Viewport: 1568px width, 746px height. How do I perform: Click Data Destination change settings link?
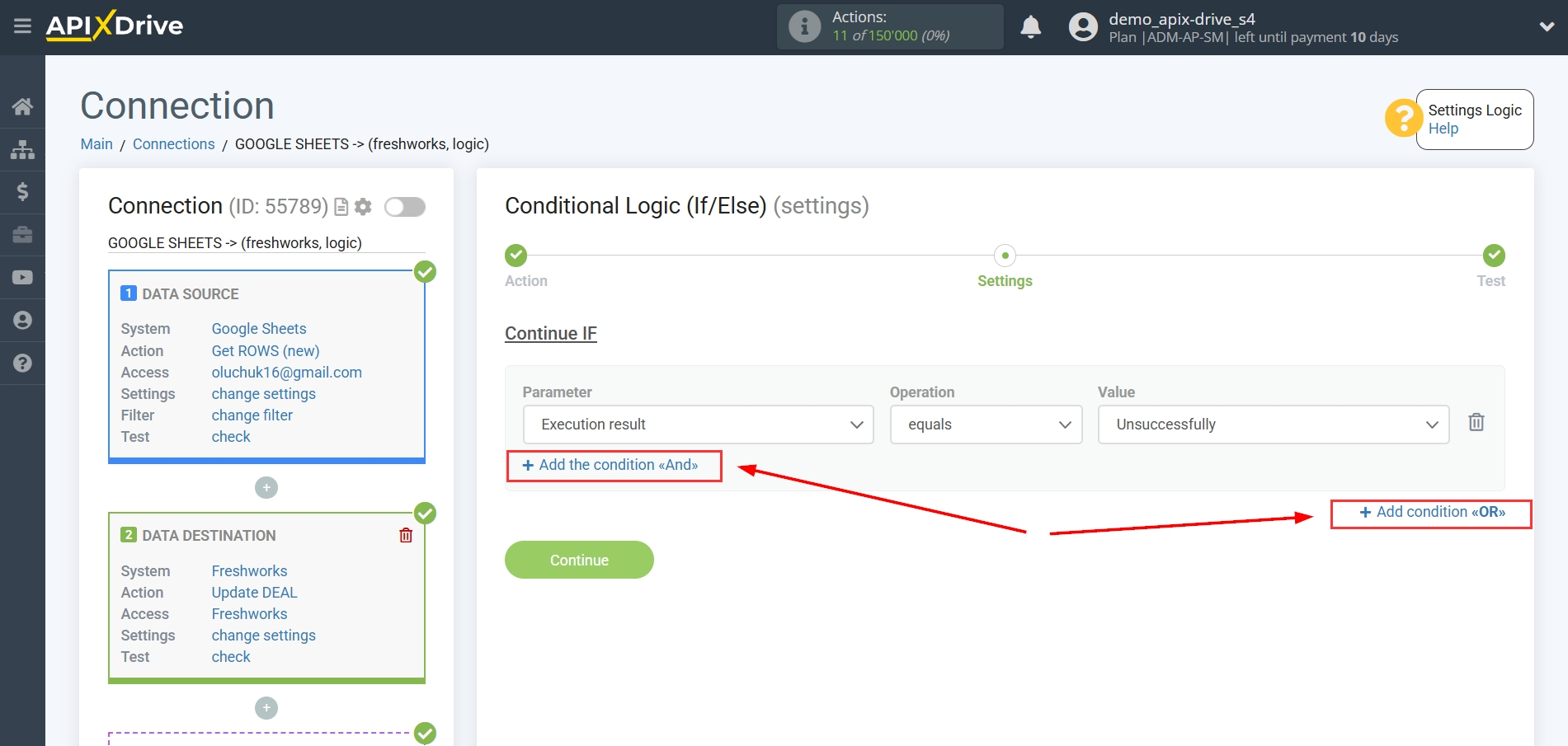click(264, 636)
